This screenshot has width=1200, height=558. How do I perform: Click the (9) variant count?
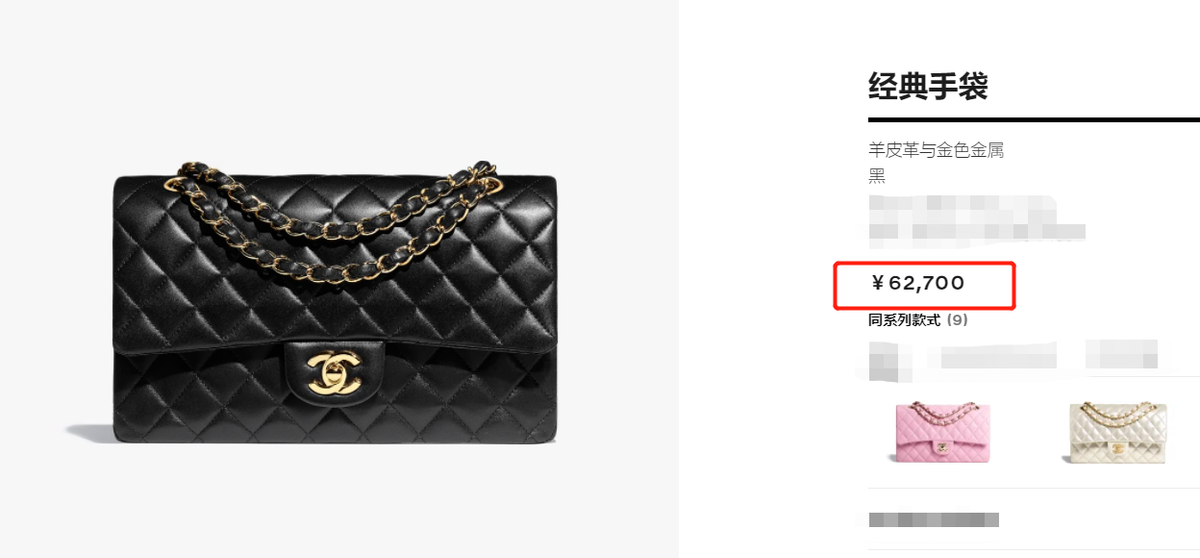[957, 321]
